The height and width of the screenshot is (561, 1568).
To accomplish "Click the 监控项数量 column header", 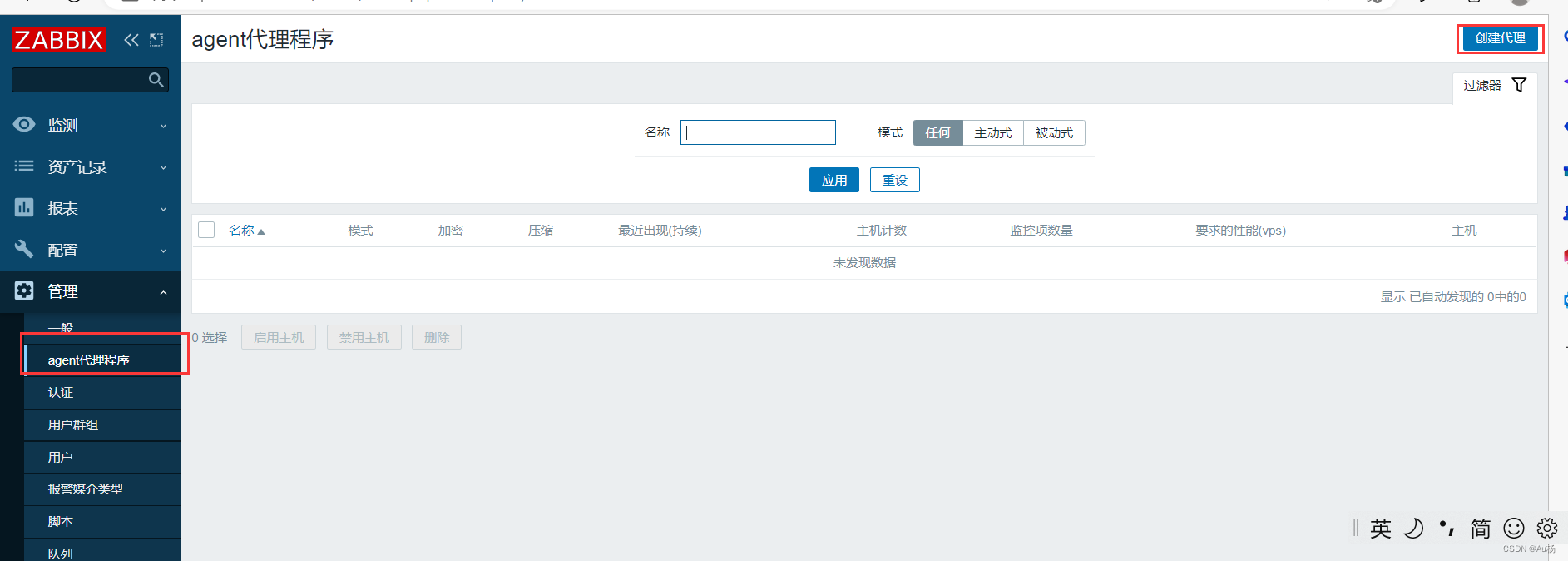I will click(x=1041, y=231).
